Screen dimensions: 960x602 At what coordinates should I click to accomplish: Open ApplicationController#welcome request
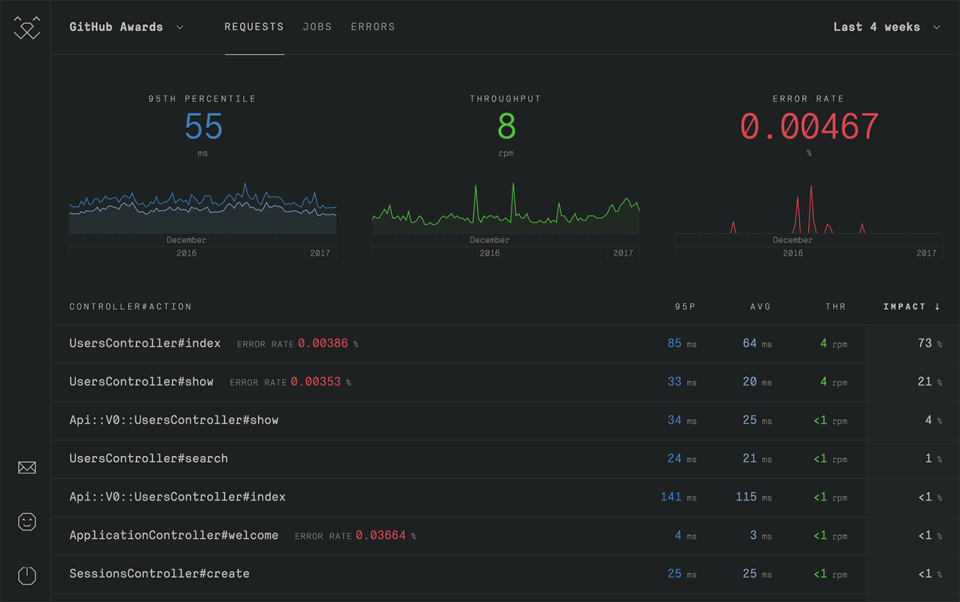173,535
